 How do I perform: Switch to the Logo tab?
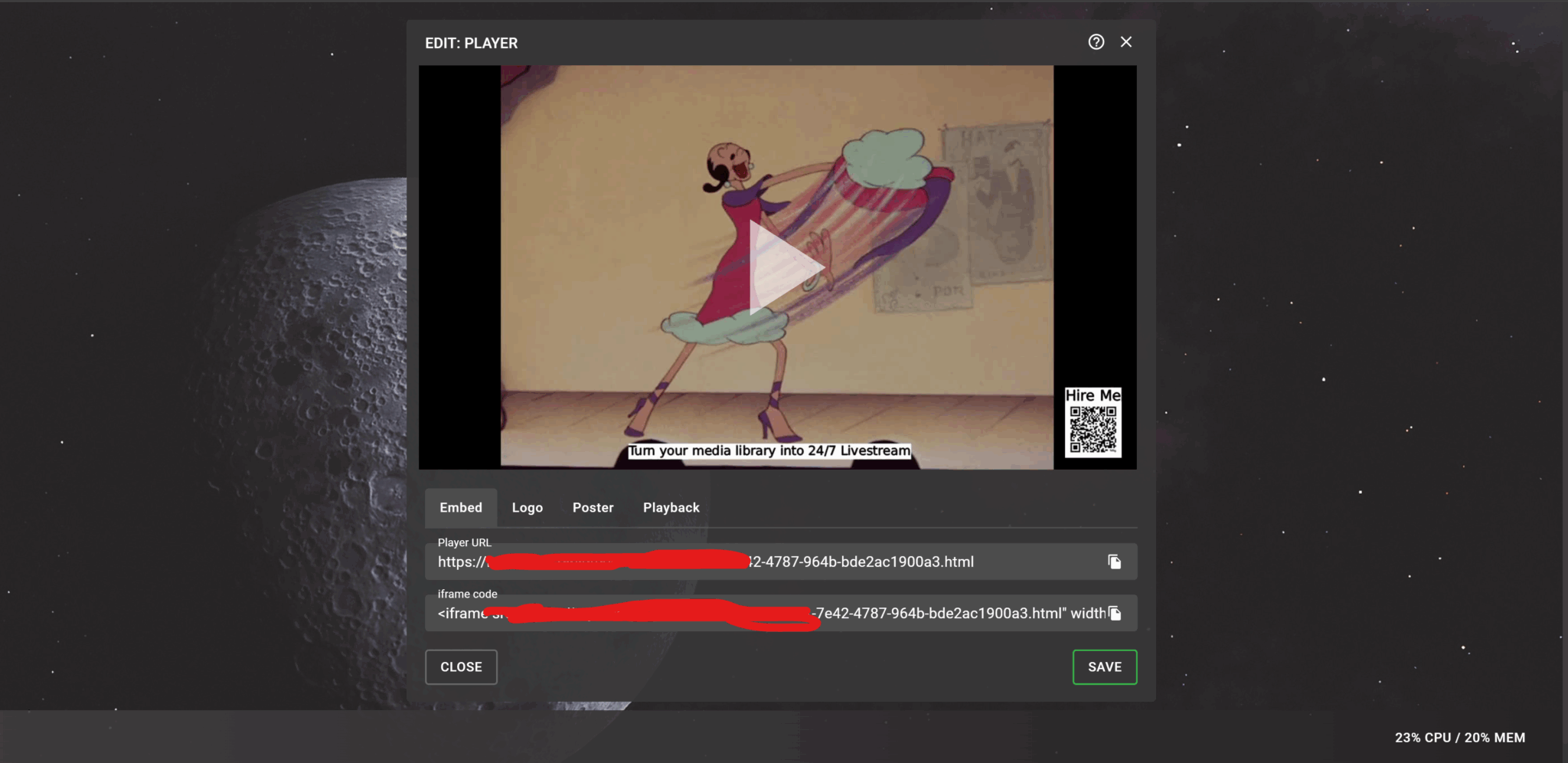coord(528,507)
